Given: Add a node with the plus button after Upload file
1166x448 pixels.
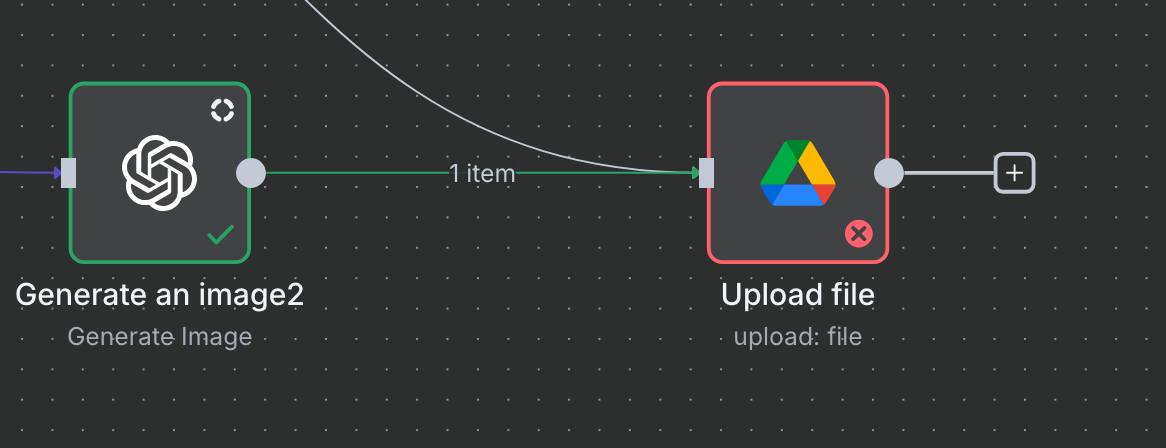Looking at the screenshot, I should point(1014,173).
